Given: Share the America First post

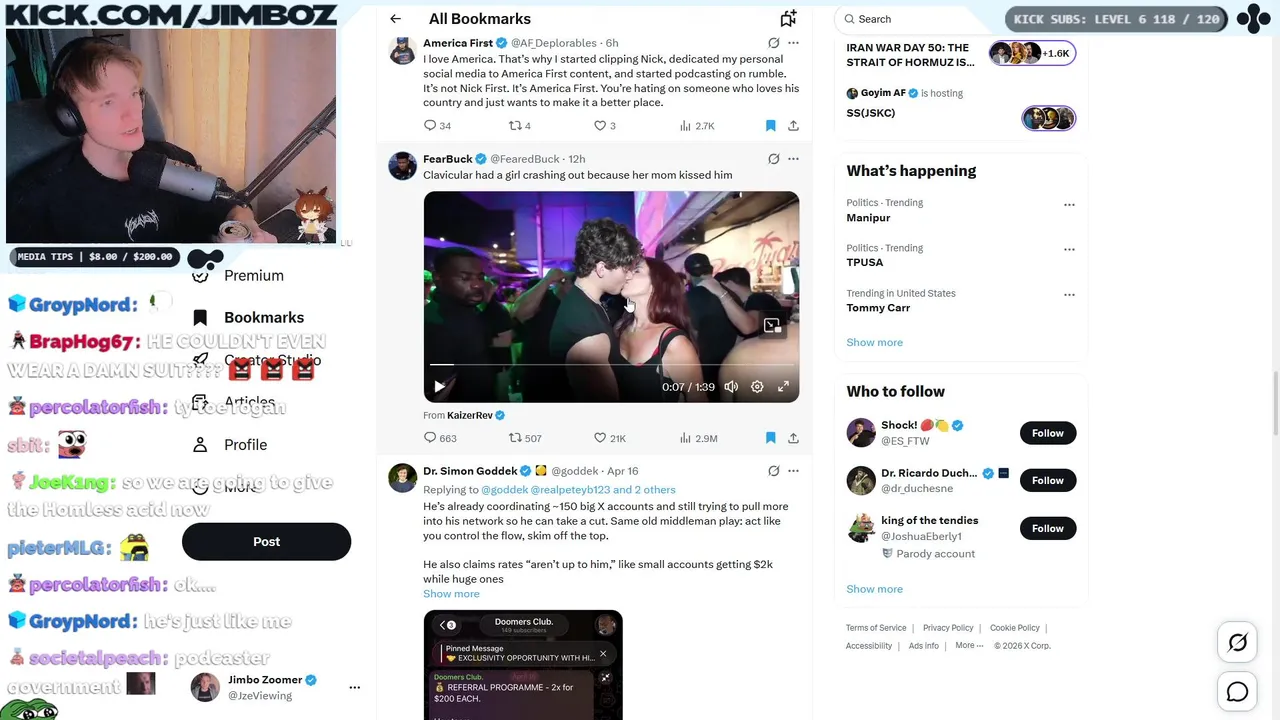Looking at the screenshot, I should (x=793, y=126).
